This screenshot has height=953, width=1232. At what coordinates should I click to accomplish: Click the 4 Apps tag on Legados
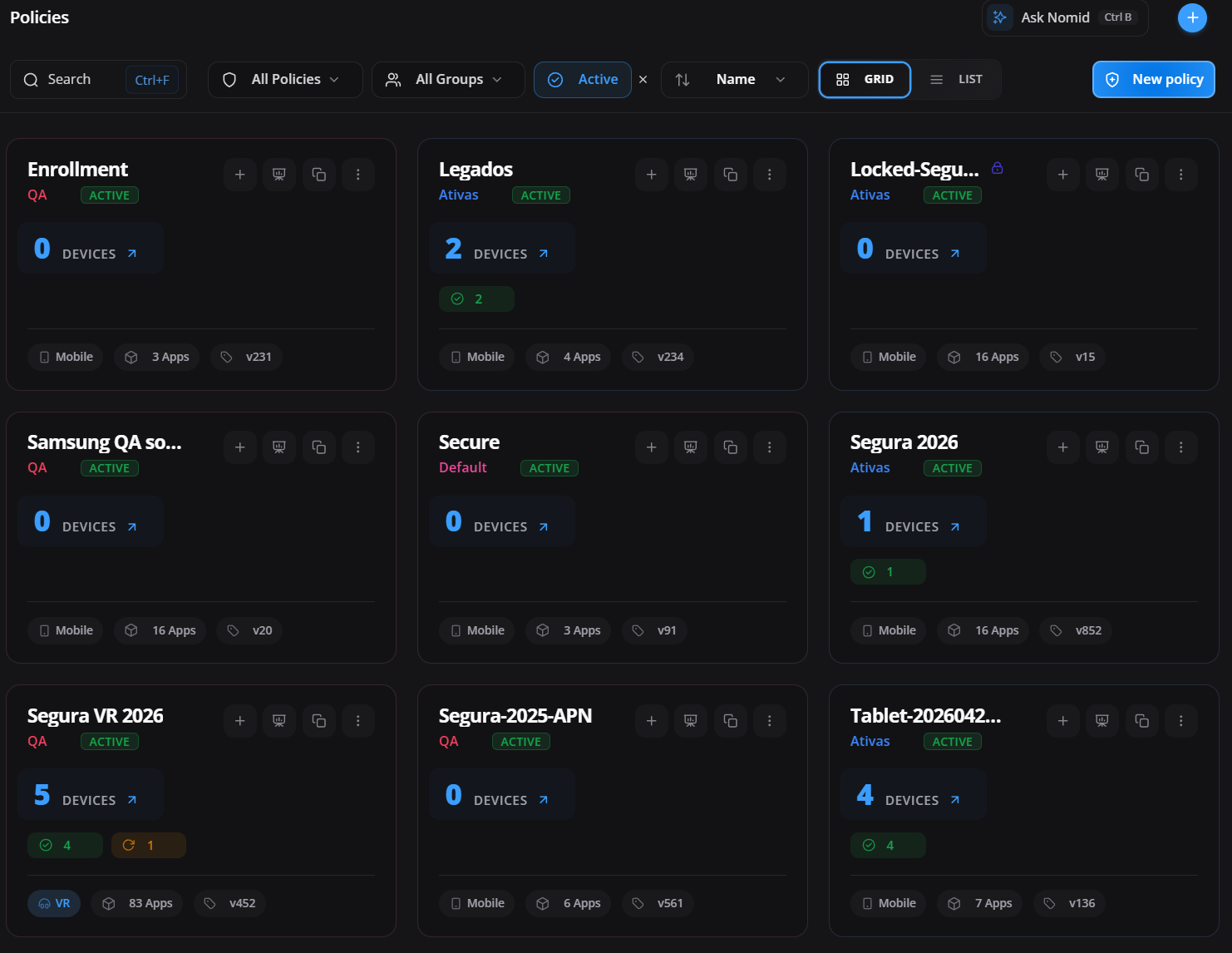[x=569, y=358]
